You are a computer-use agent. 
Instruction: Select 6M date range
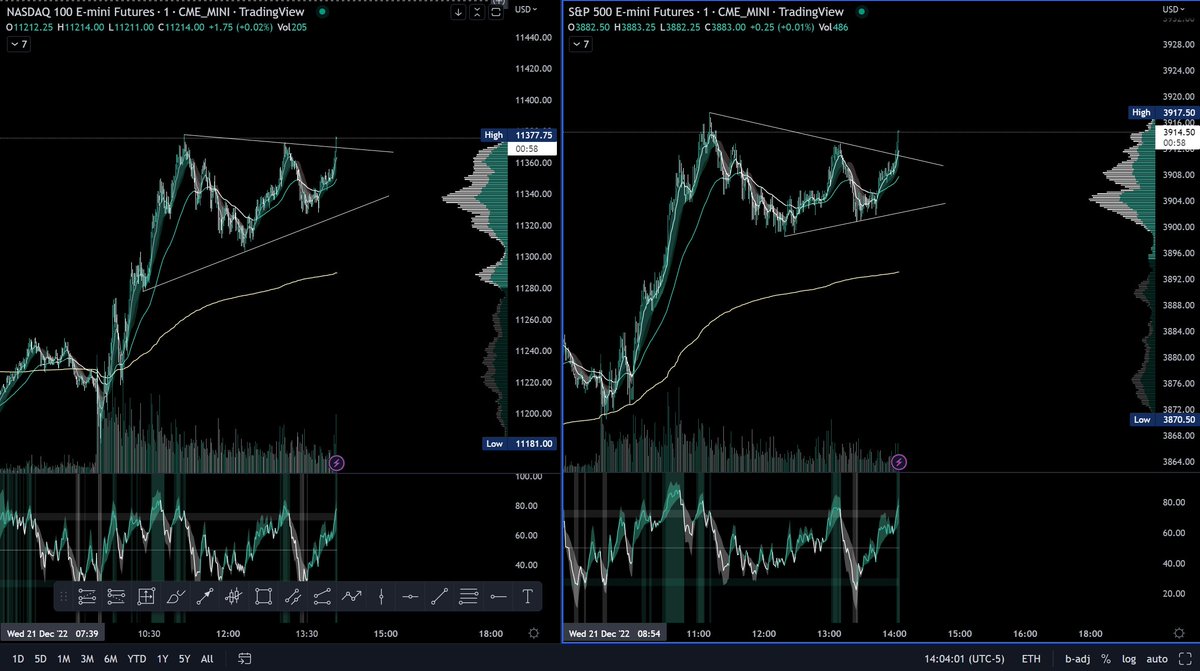pos(110,659)
